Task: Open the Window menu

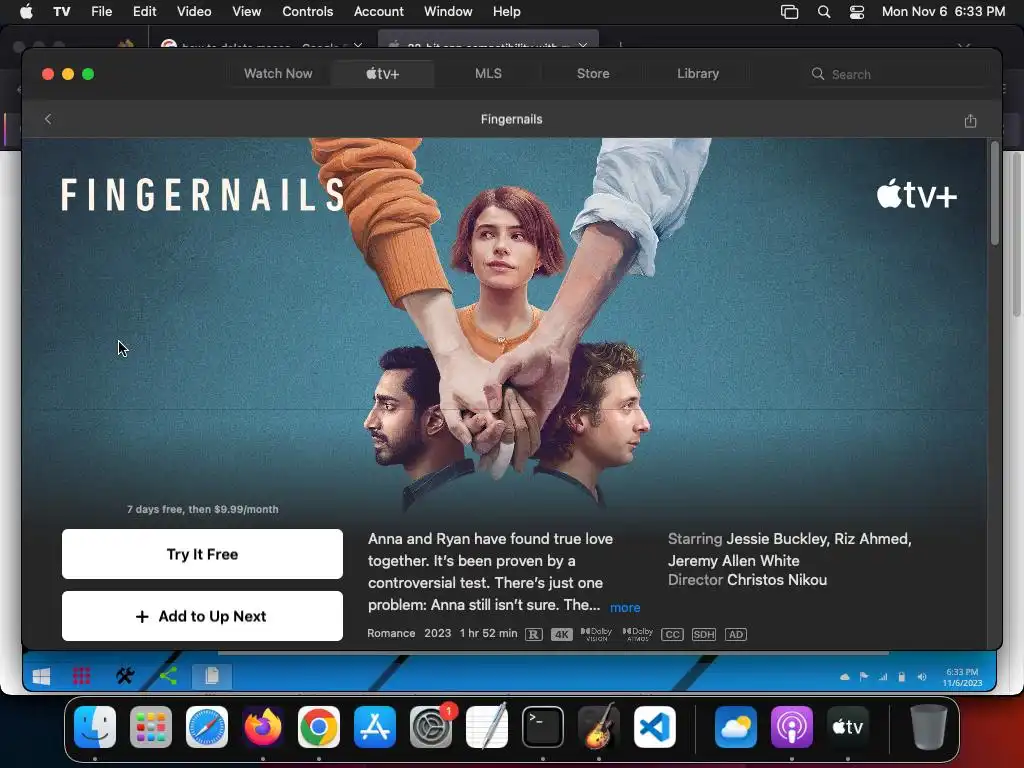Action: pyautogui.click(x=448, y=12)
